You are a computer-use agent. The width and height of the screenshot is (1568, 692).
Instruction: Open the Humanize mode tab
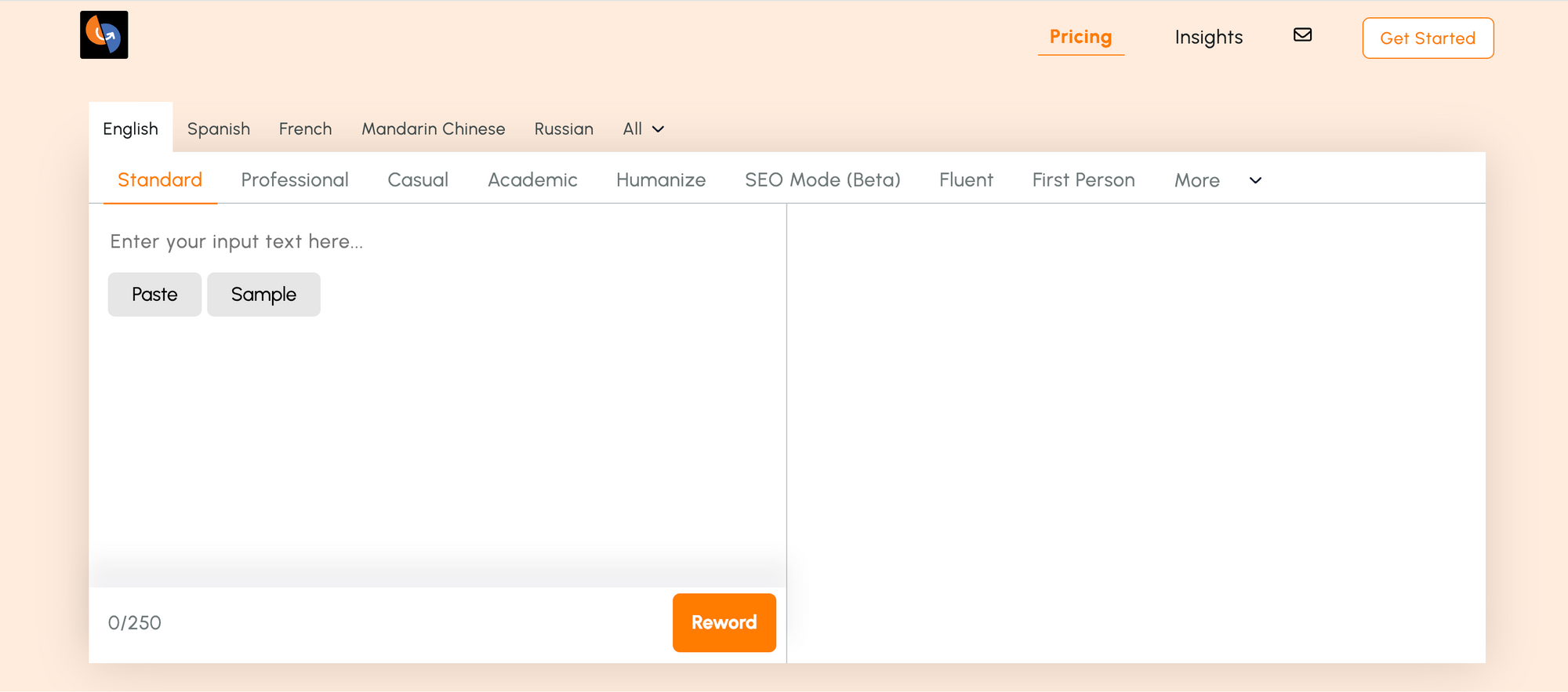pos(661,180)
